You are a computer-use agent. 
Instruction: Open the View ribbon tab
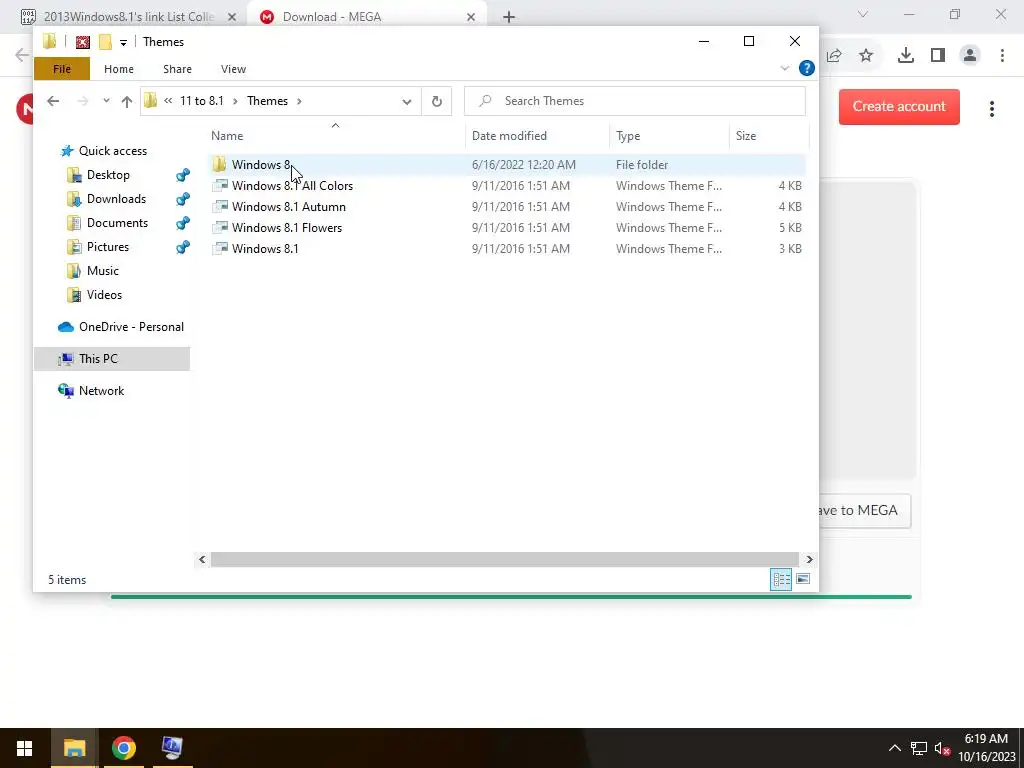233,69
